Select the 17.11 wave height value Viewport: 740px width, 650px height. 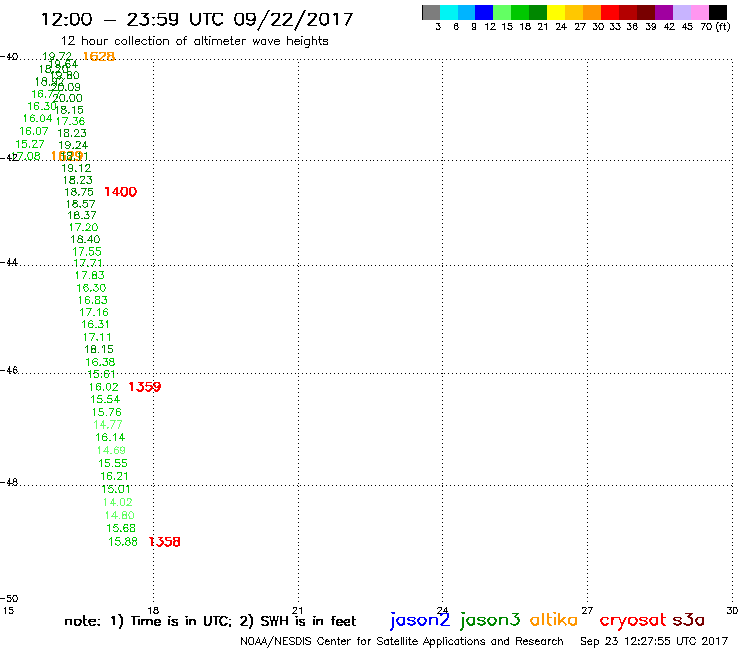tap(97, 337)
